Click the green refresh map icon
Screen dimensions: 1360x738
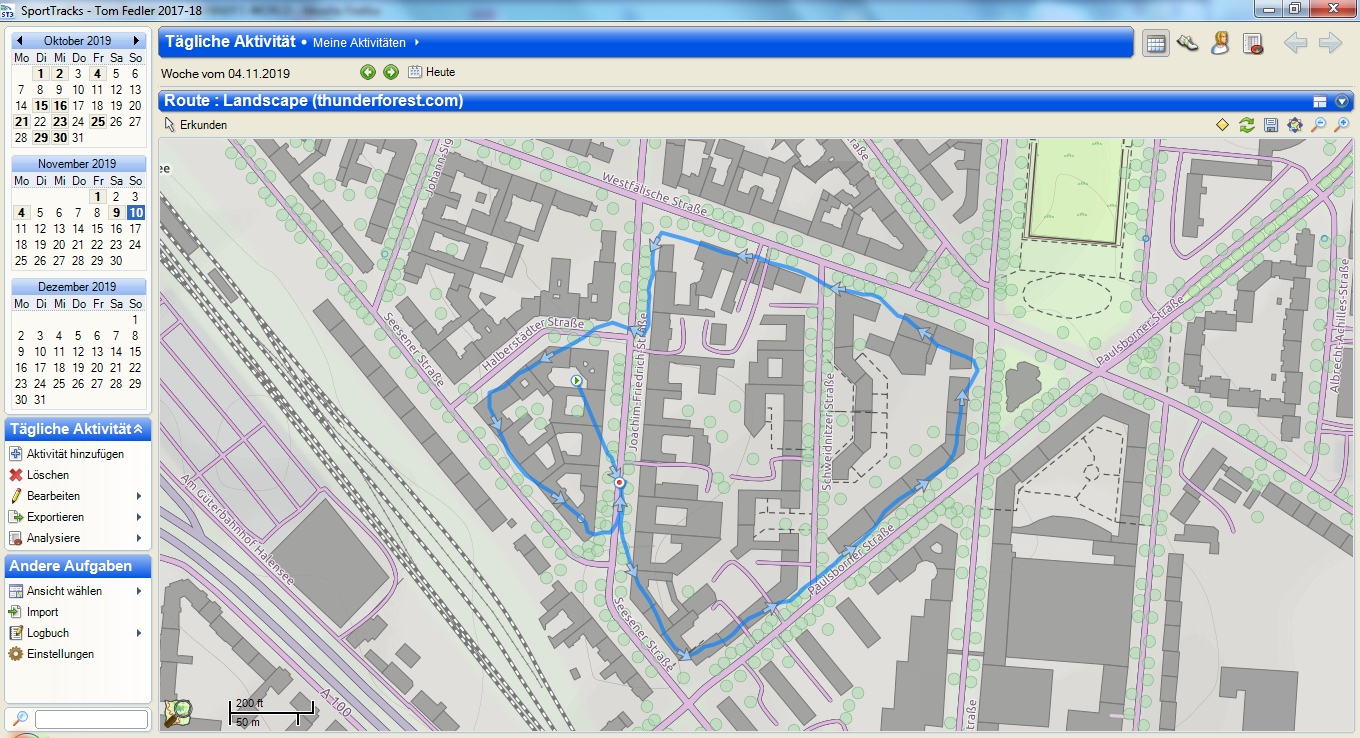(x=1246, y=125)
